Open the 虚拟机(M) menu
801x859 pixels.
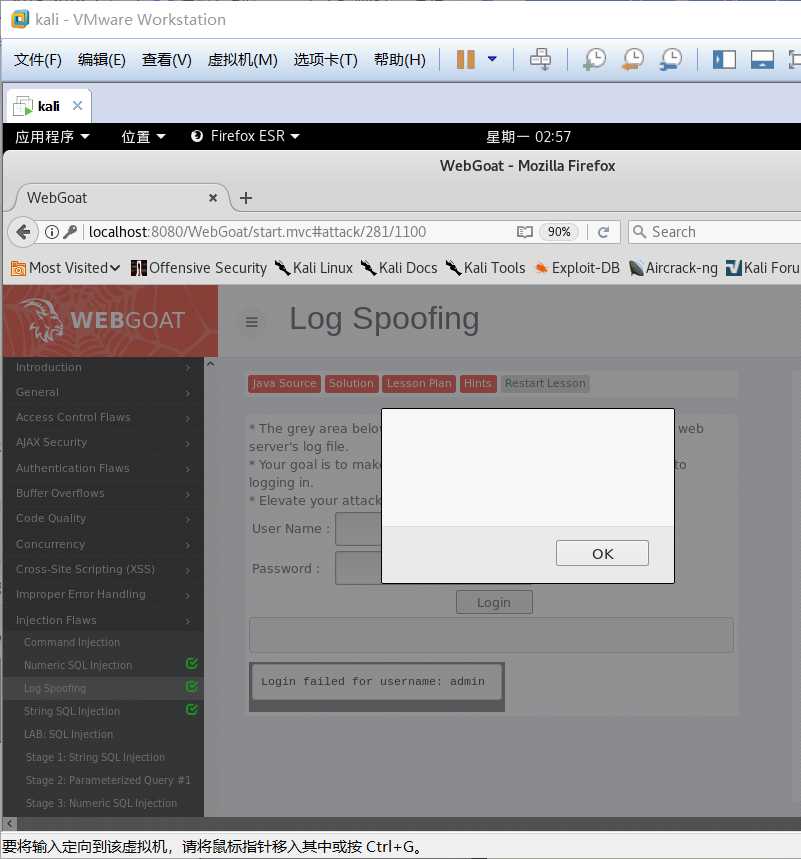(242, 60)
